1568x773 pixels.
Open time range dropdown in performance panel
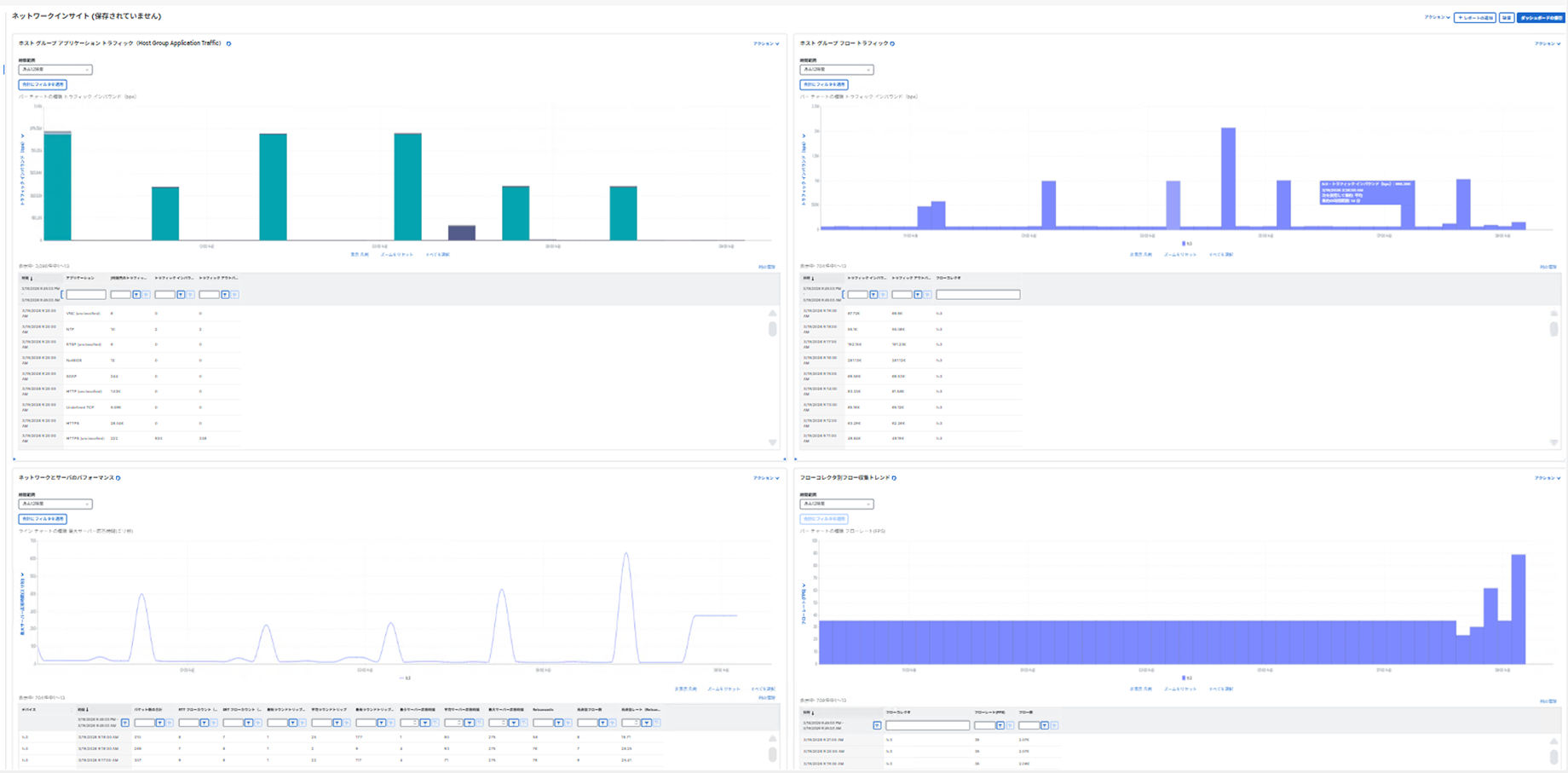[x=55, y=505]
